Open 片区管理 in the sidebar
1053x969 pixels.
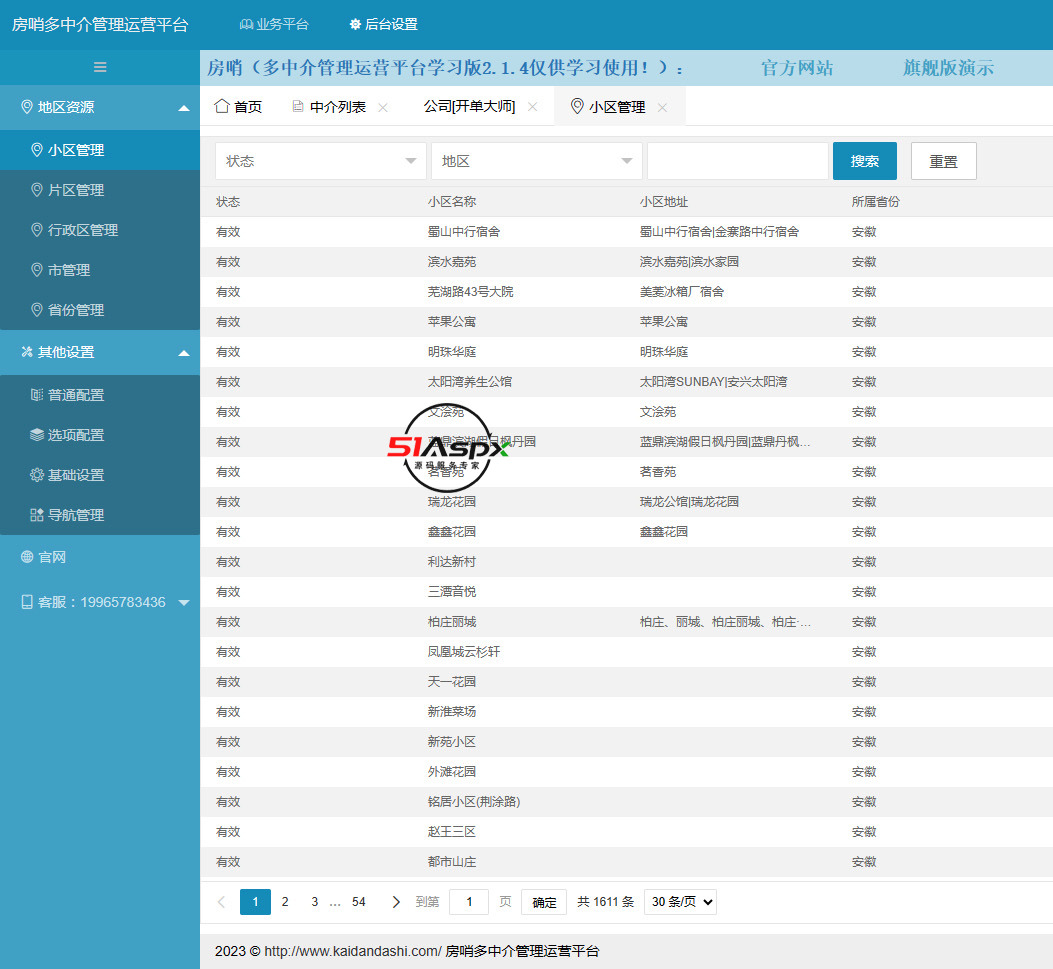pos(75,190)
